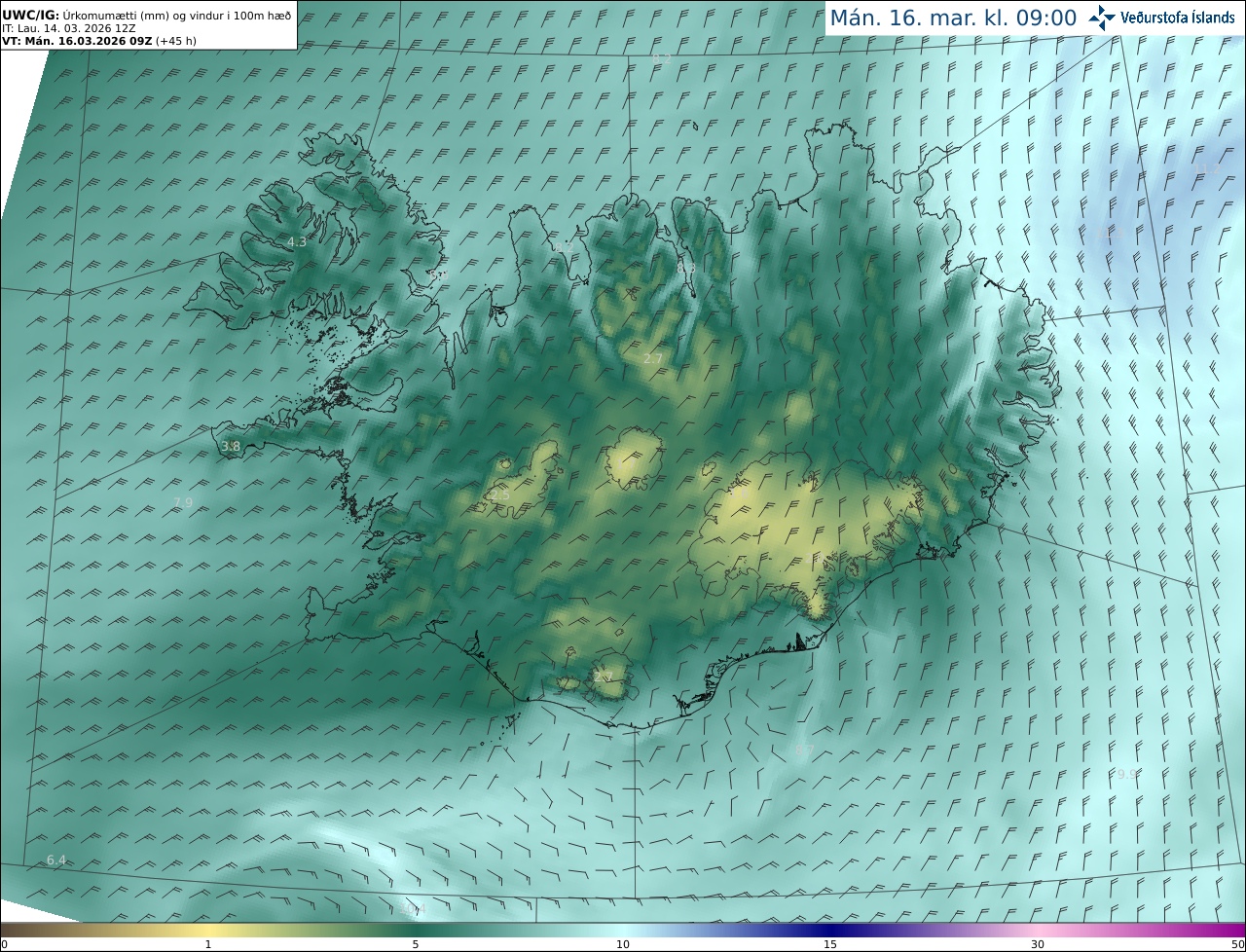
Task: Click the Veðurstofa Íslands logo
Action: (1162, 18)
